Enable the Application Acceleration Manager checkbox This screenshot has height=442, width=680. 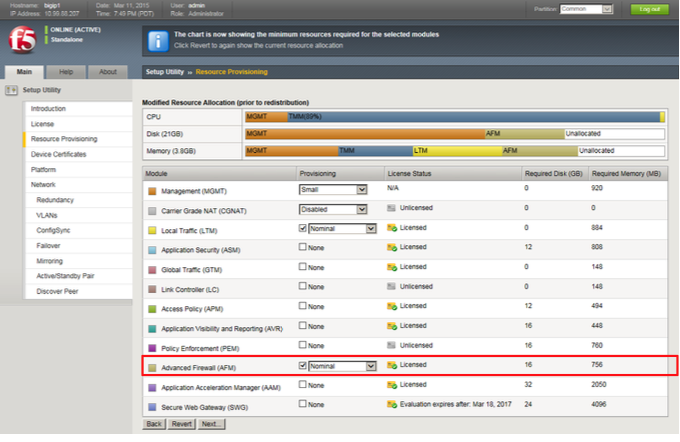point(303,384)
